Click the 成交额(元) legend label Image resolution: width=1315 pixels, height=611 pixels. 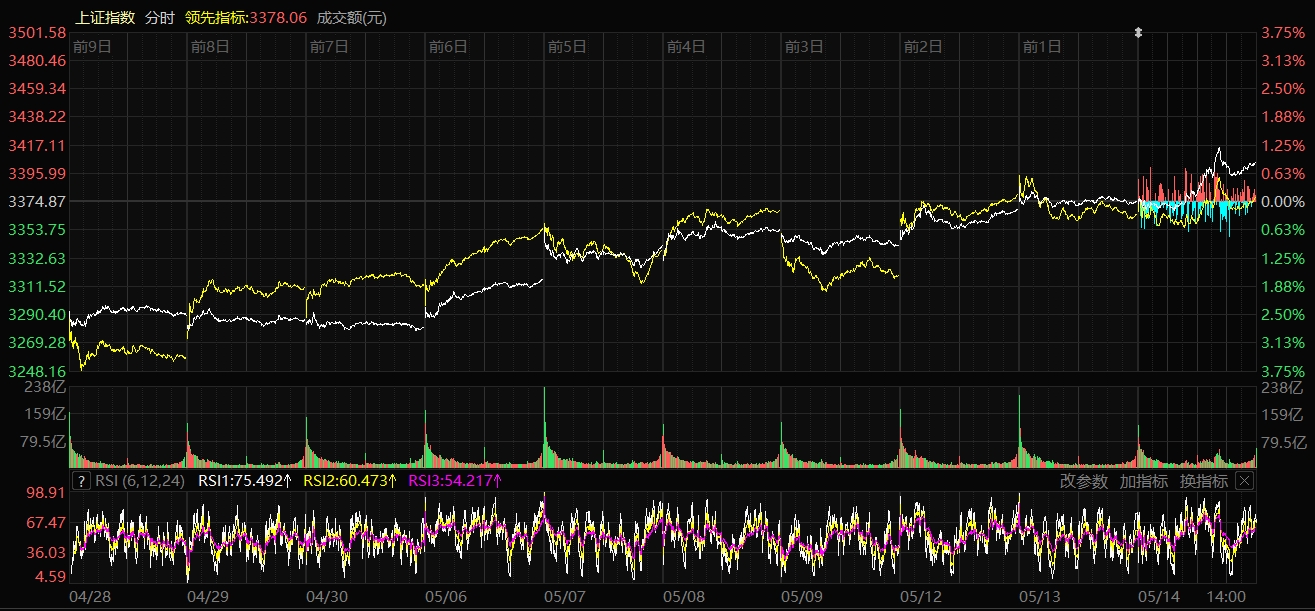click(x=351, y=17)
